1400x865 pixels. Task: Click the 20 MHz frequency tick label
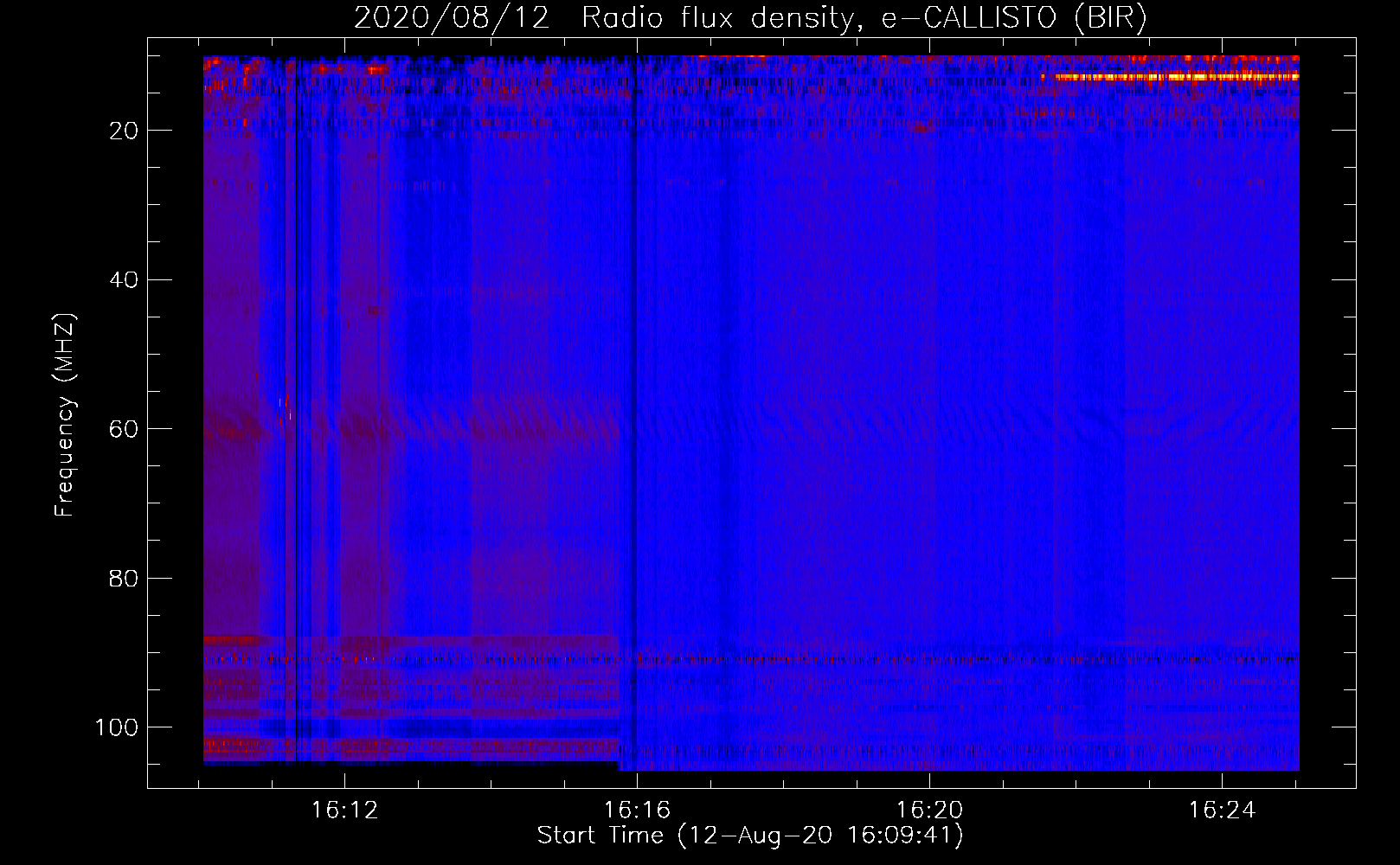pyautogui.click(x=124, y=131)
